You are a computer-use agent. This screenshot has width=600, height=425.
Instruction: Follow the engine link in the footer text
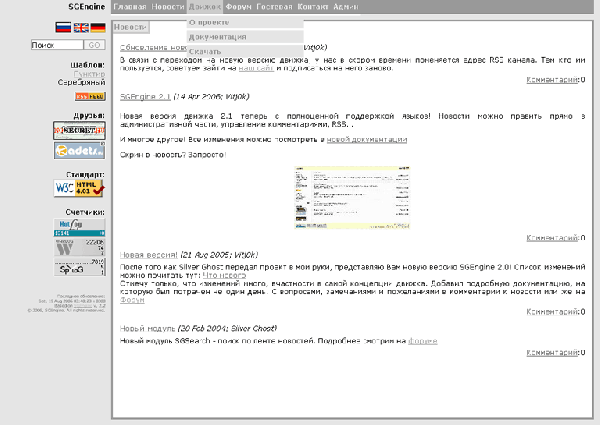[x=83, y=306]
